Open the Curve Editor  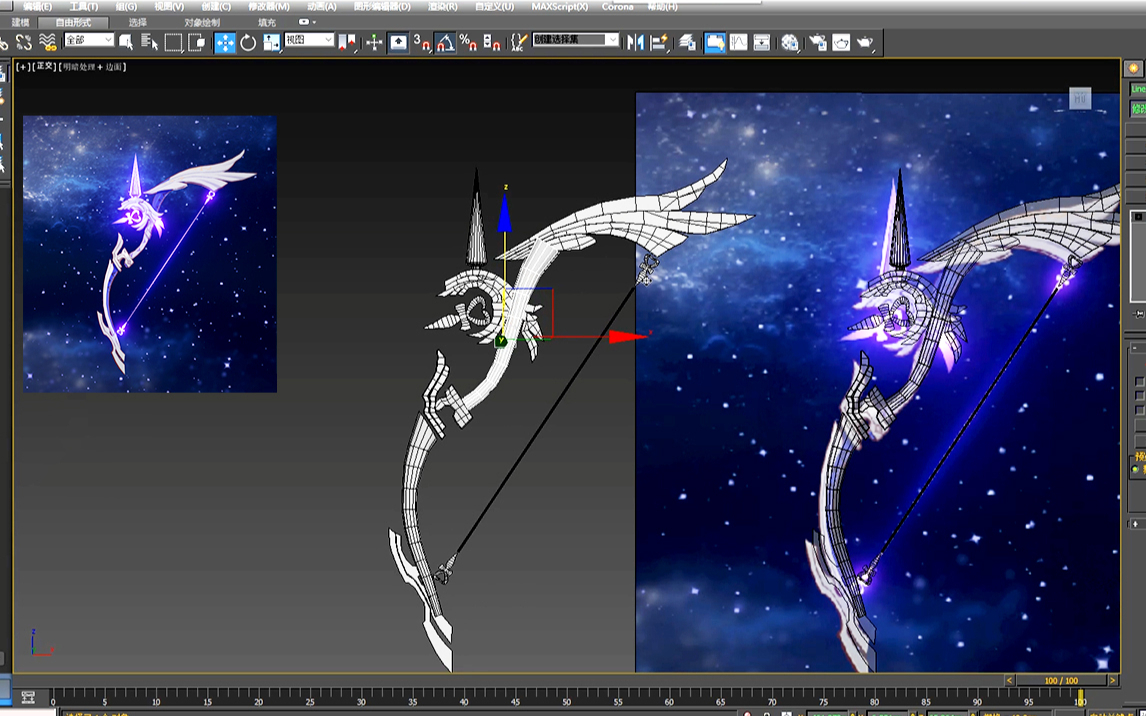click(738, 42)
